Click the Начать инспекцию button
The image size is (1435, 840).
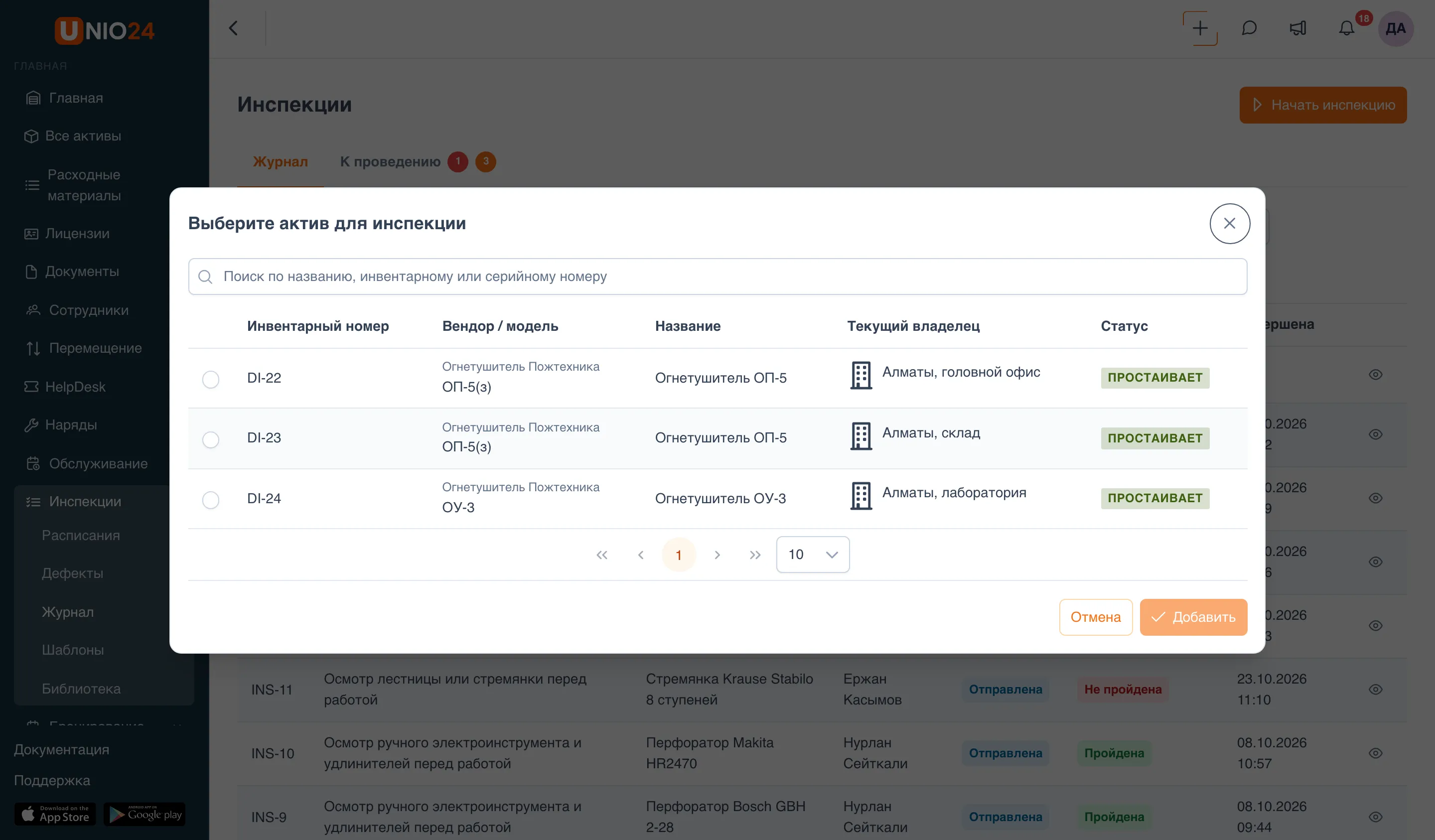tap(1323, 105)
